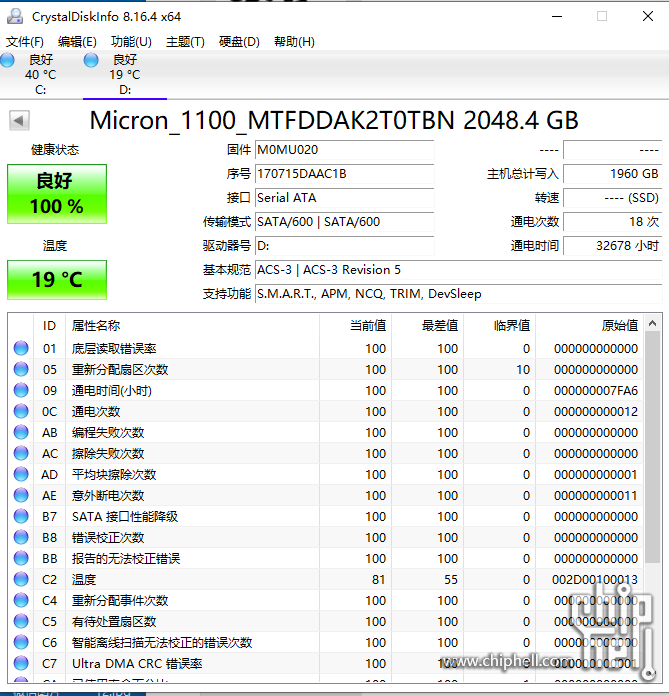Click status orb of attribute BB row

tap(21, 558)
